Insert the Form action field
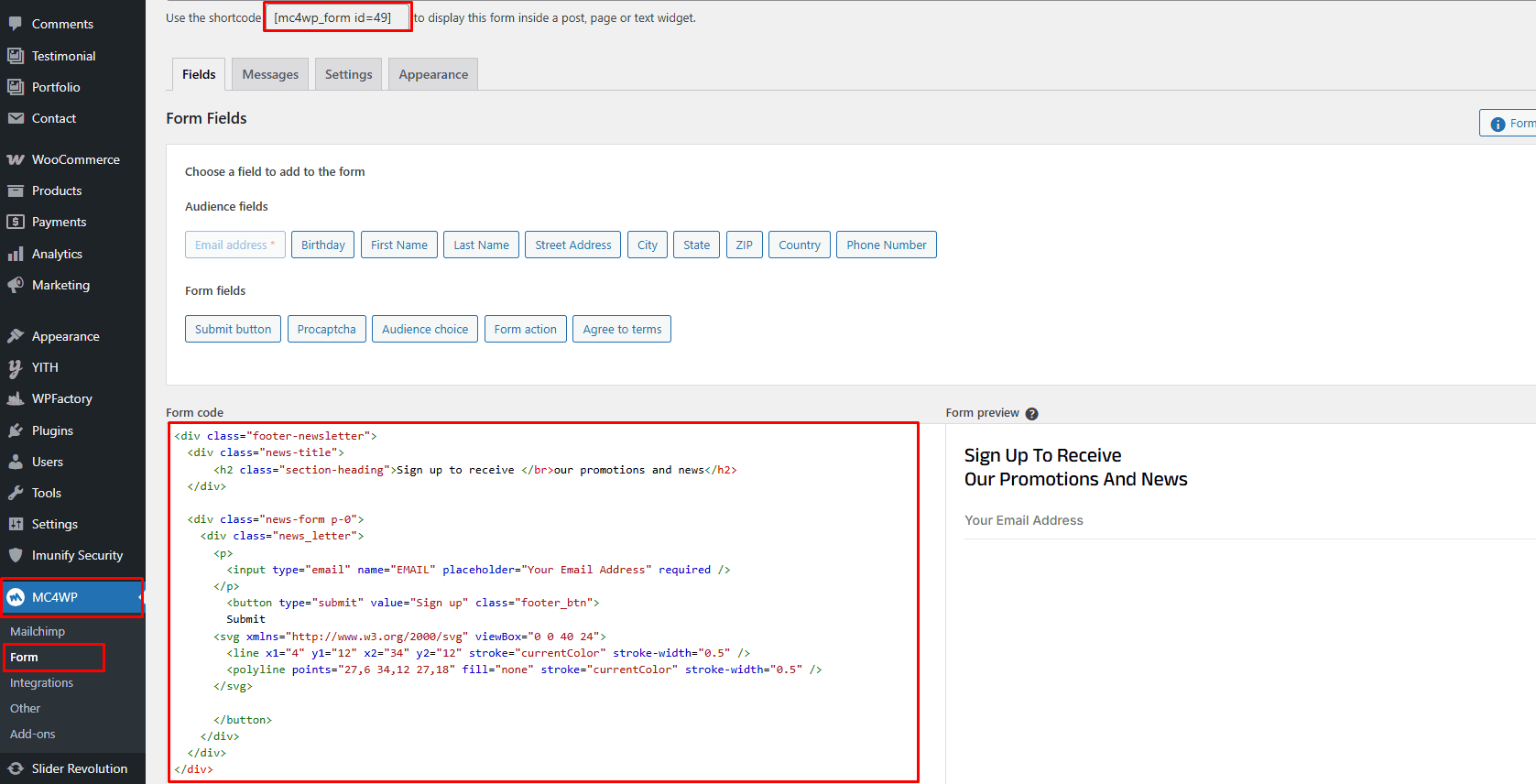This screenshot has width=1536, height=784. (526, 329)
